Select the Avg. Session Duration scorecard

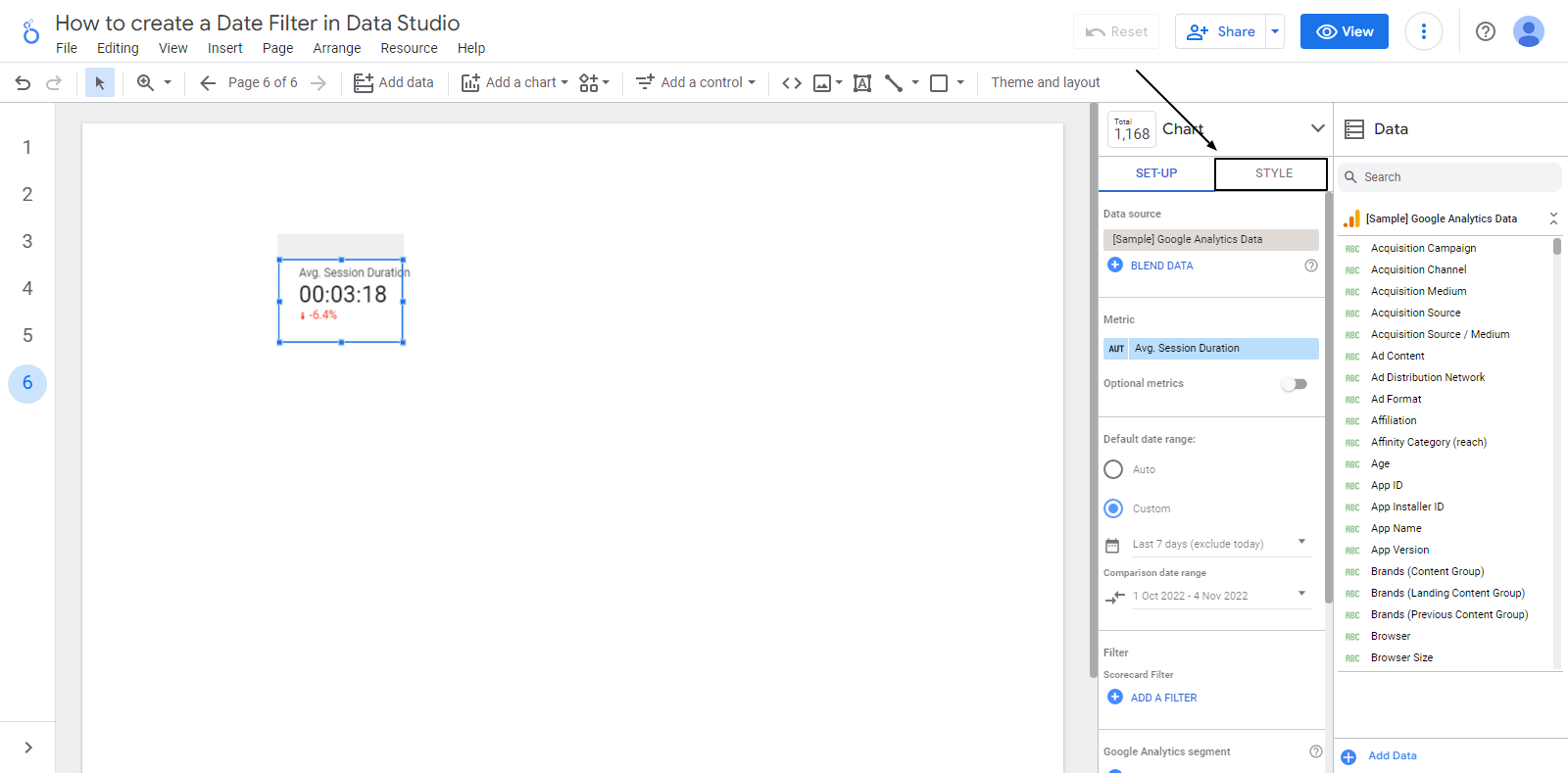(x=342, y=302)
